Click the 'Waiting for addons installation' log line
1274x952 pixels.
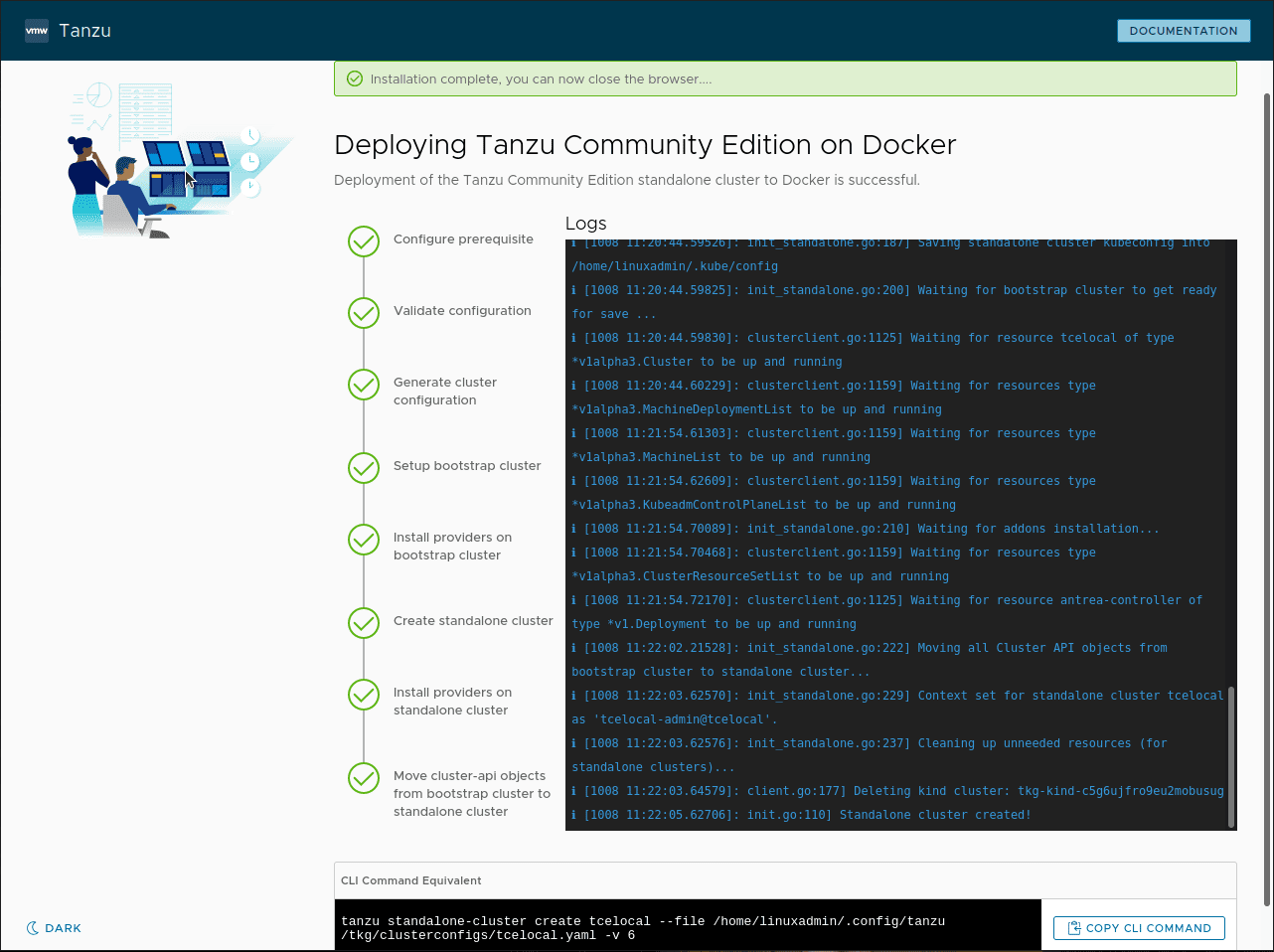point(866,529)
